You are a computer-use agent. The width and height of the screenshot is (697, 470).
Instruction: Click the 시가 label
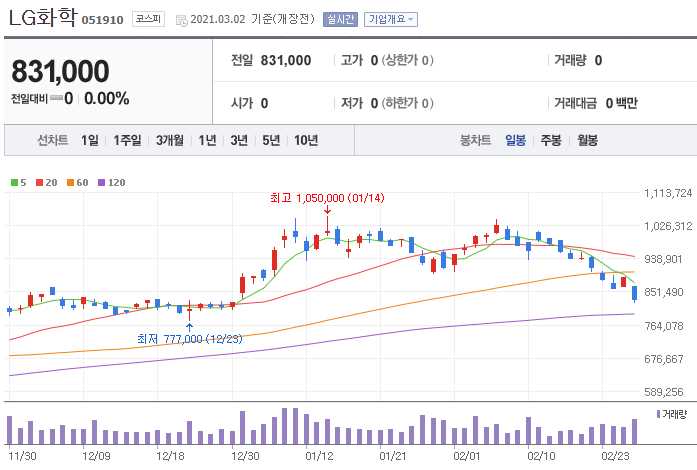242,103
